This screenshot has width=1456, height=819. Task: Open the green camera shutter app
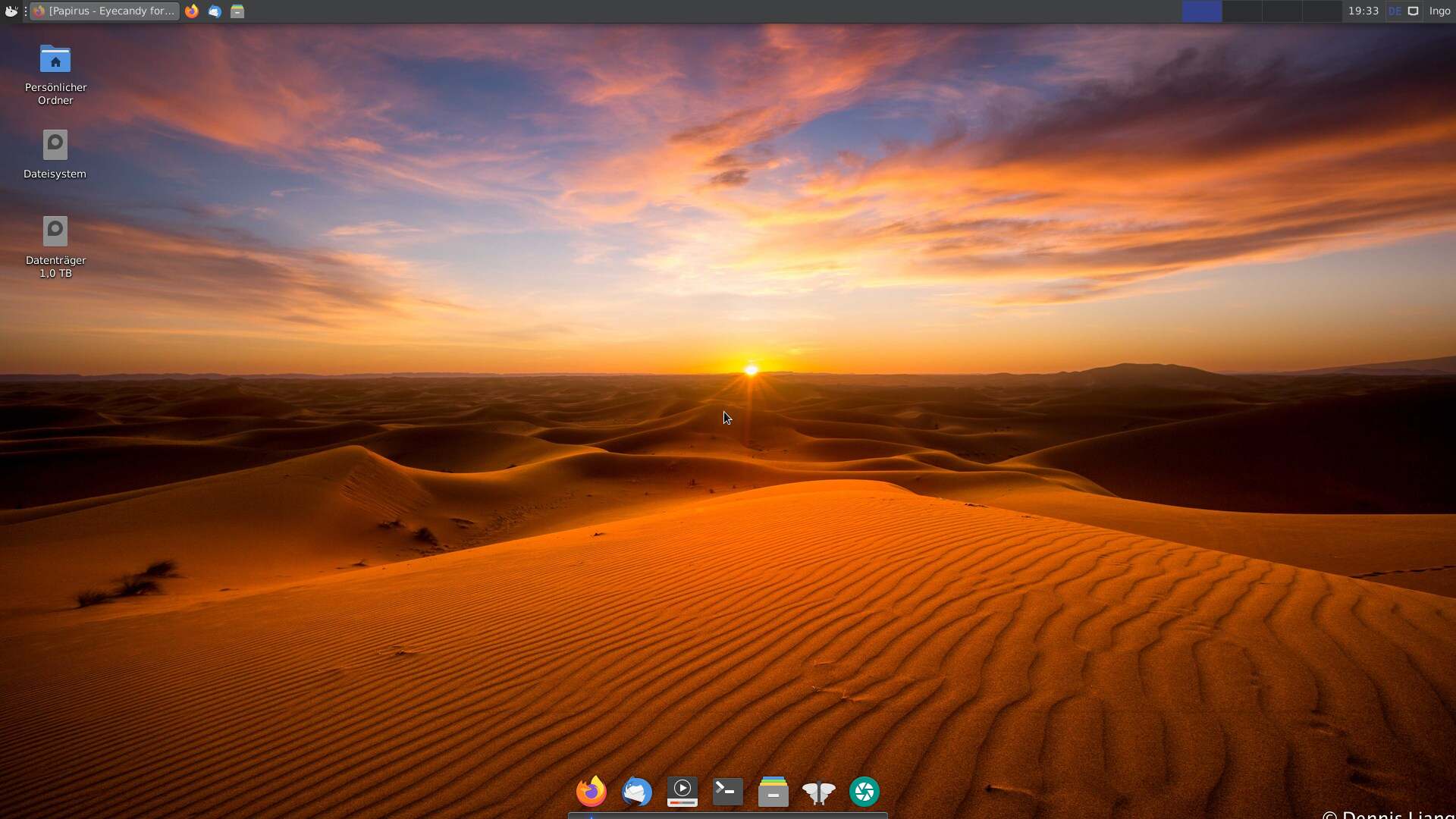[x=864, y=792]
